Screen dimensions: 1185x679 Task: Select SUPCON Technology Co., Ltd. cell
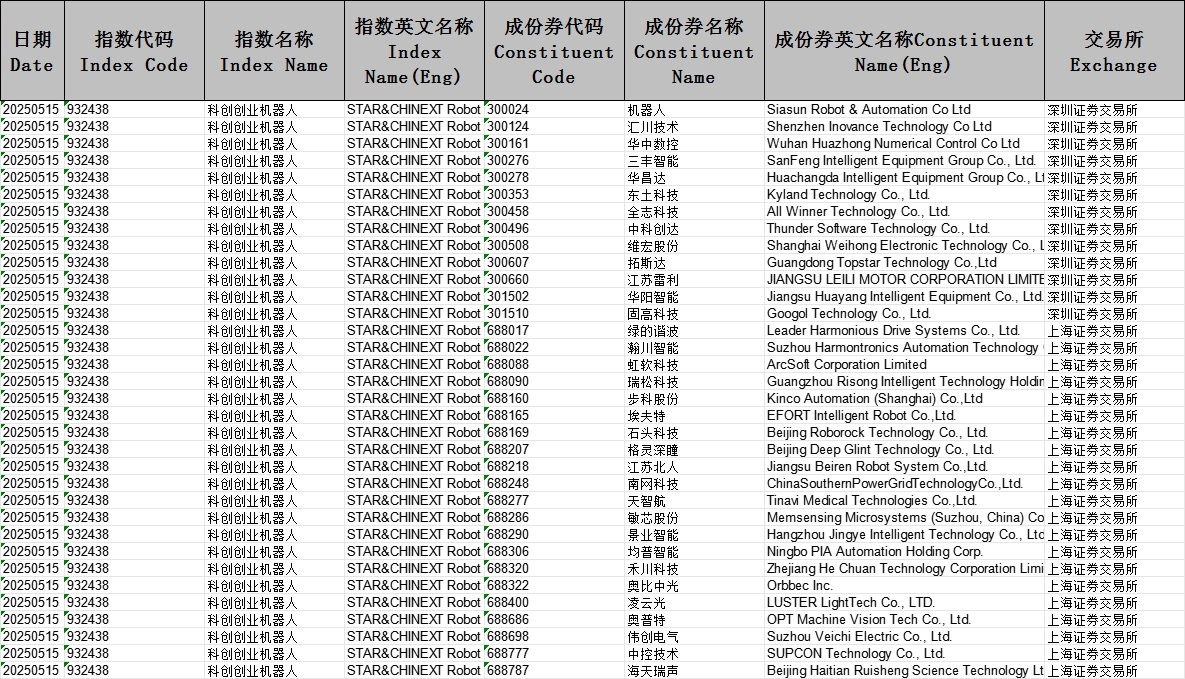pos(904,654)
